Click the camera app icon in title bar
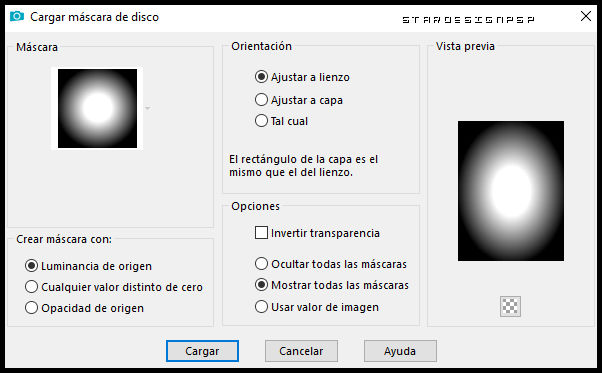This screenshot has width=602, height=373. click(x=17, y=17)
